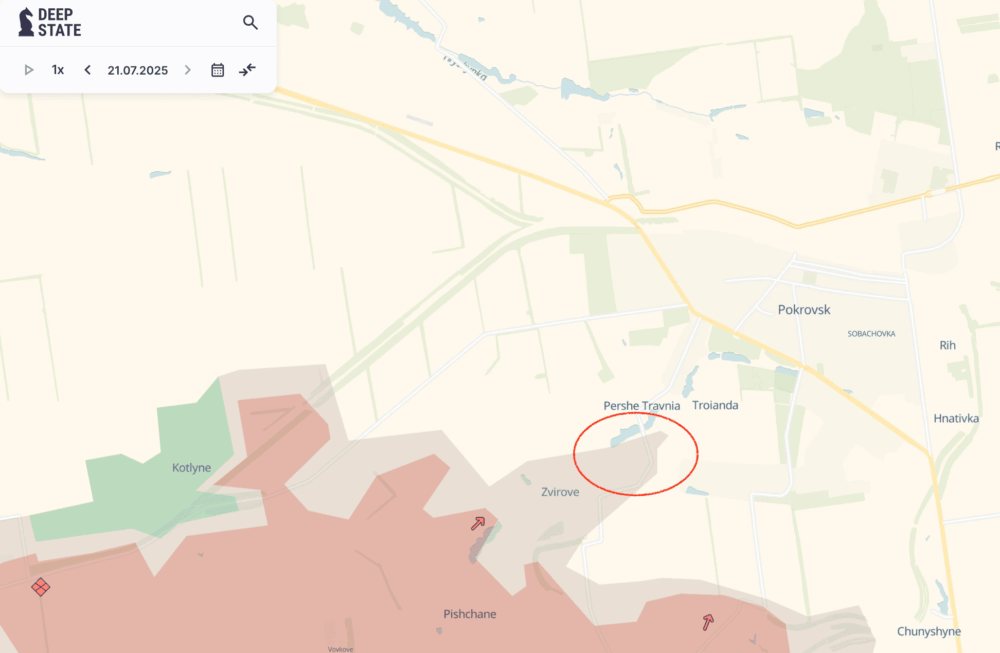Viewport: 1000px width, 653px height.
Task: Click the Pishchane village label
Action: click(x=469, y=614)
